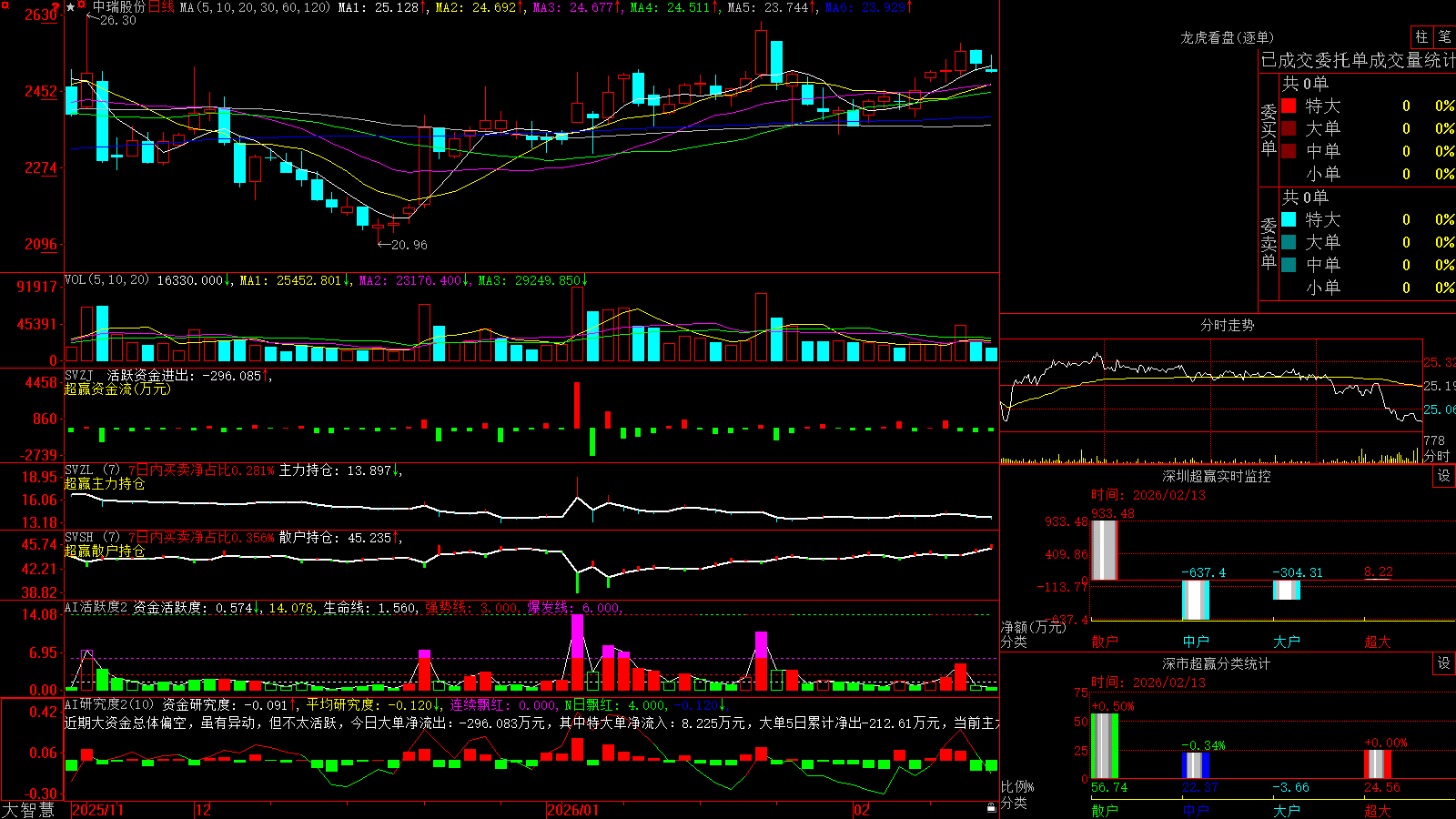Click the 深圳超赢实时监控 panel title
1456x819 pixels.
click(x=1217, y=476)
